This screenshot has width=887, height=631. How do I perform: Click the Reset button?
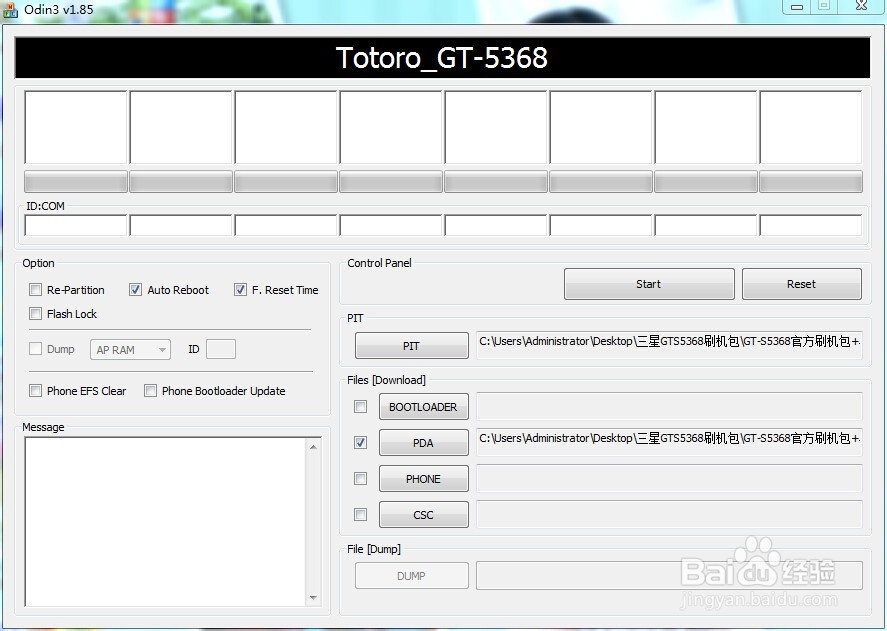[802, 284]
